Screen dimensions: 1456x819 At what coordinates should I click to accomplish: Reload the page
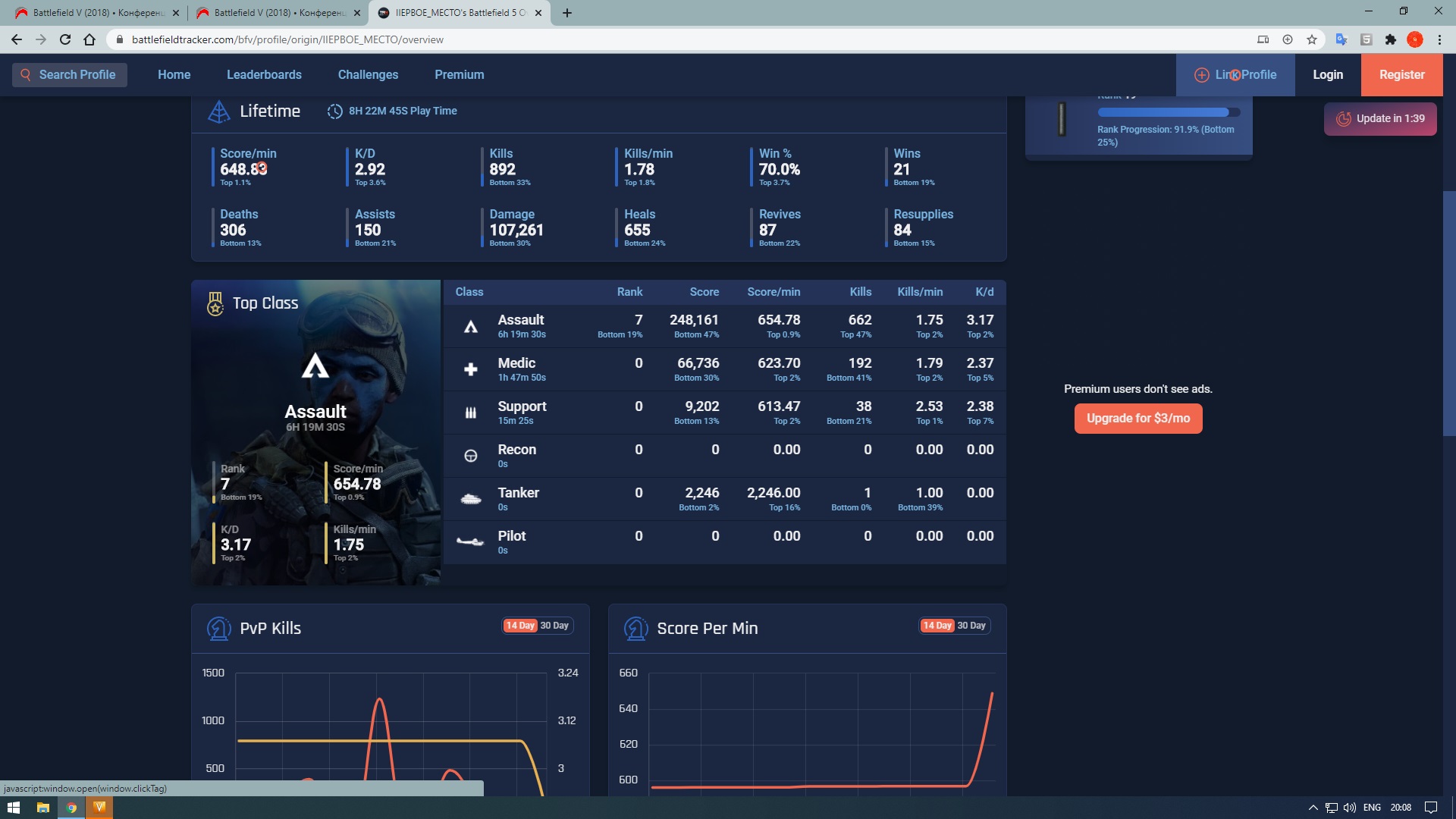[65, 39]
